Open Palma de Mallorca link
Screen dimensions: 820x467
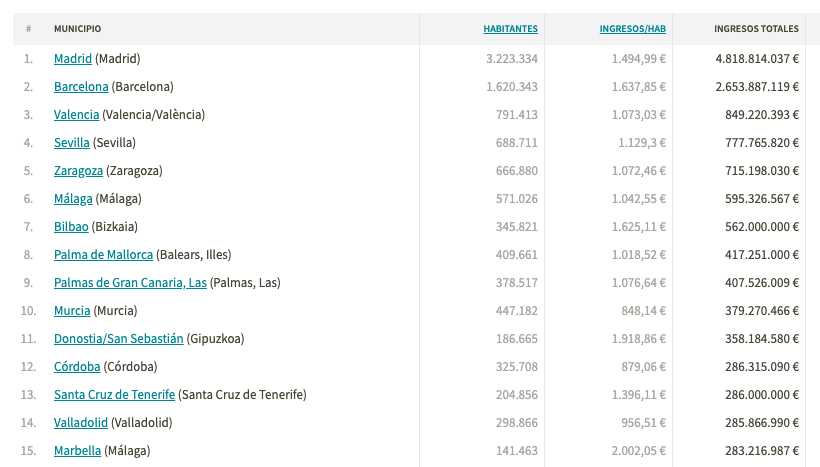point(104,255)
